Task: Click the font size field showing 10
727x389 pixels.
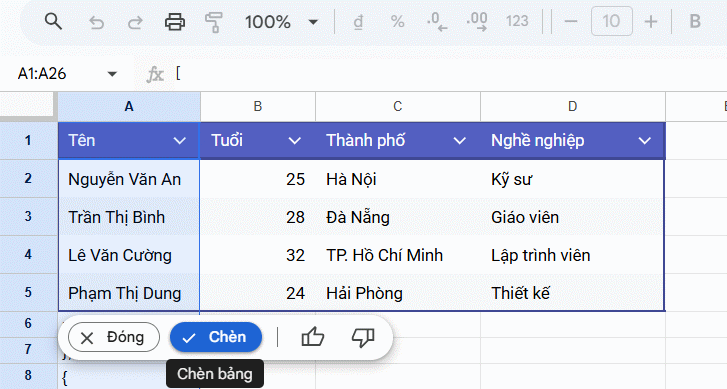Action: [x=612, y=21]
